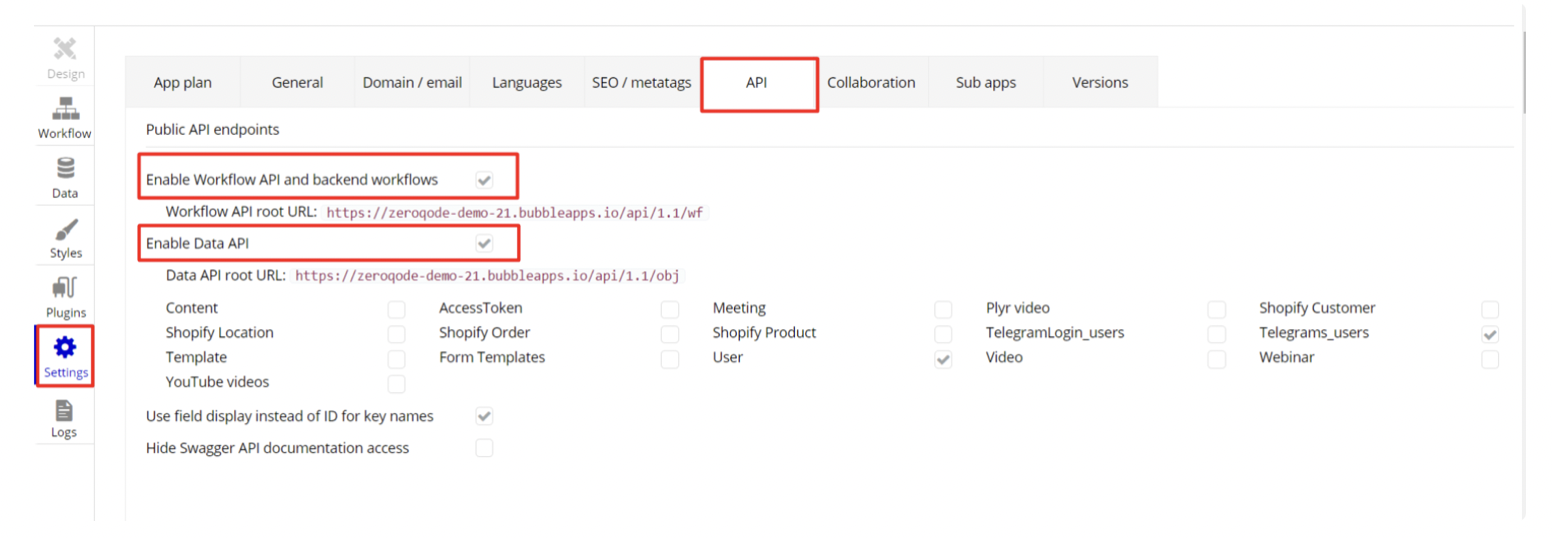Image resolution: width=1552 pixels, height=538 pixels.
Task: Open the Logs document icon
Action: click(65, 409)
